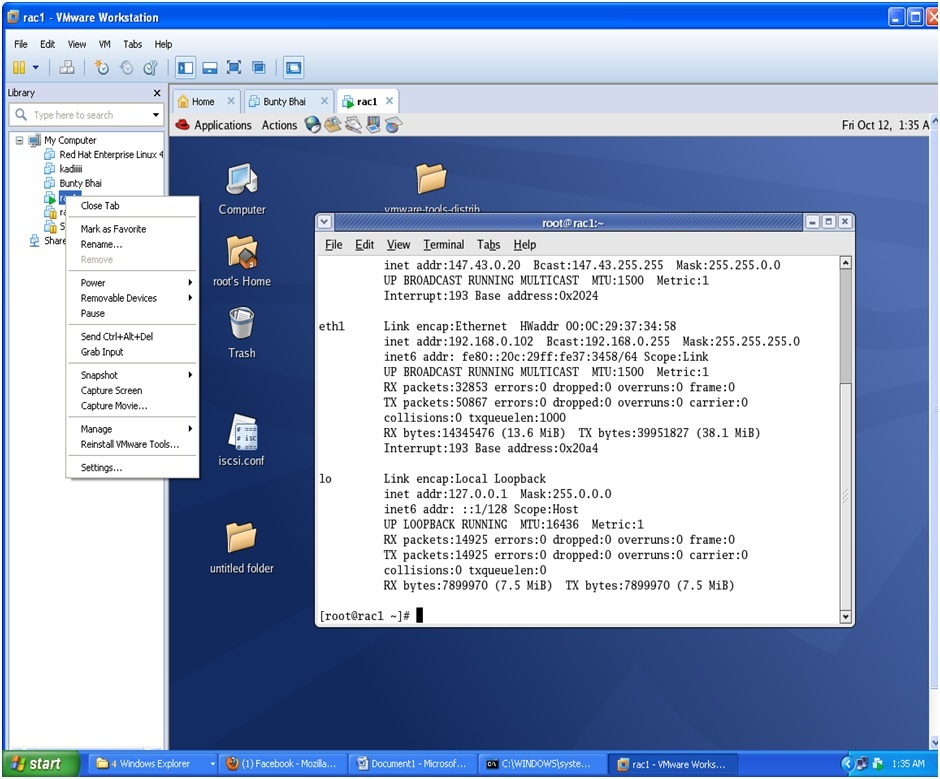Switch to Unity view using the toolbar icon
This screenshot has width=940, height=779.
click(258, 67)
